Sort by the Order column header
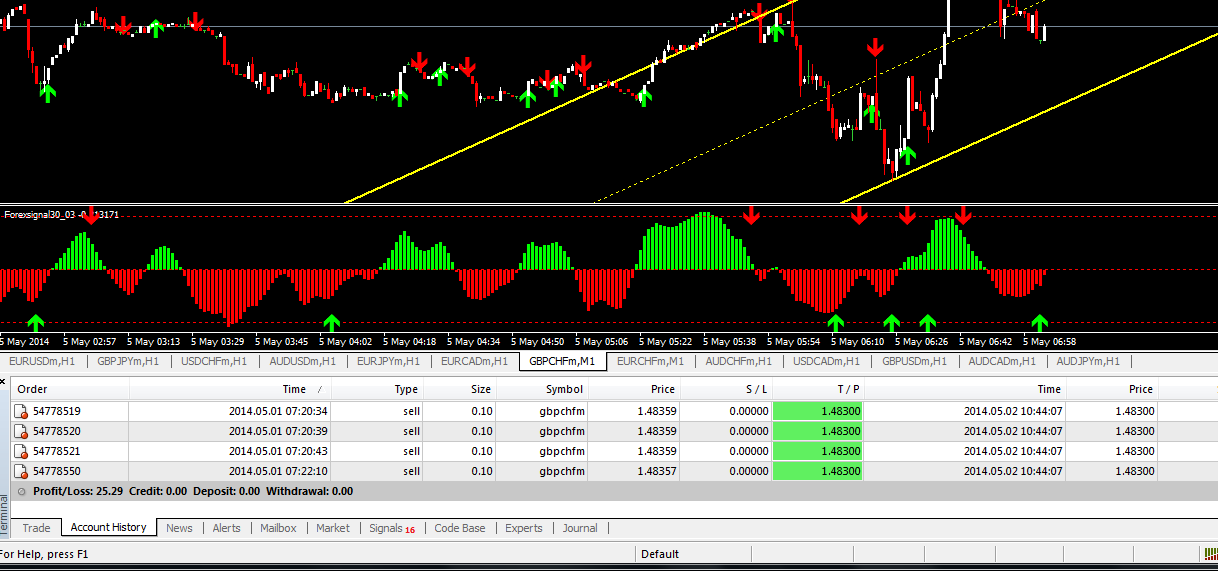 click(x=70, y=389)
